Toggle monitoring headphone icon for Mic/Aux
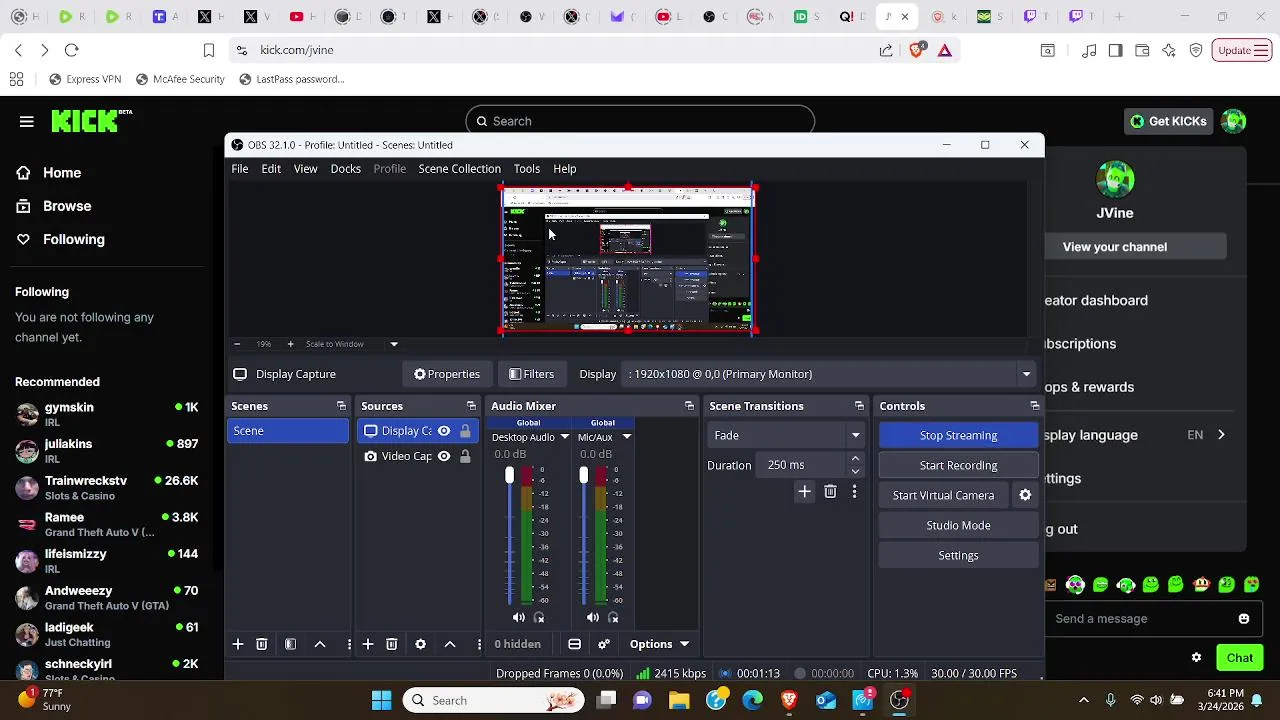The width and height of the screenshot is (1280, 720). coord(613,618)
